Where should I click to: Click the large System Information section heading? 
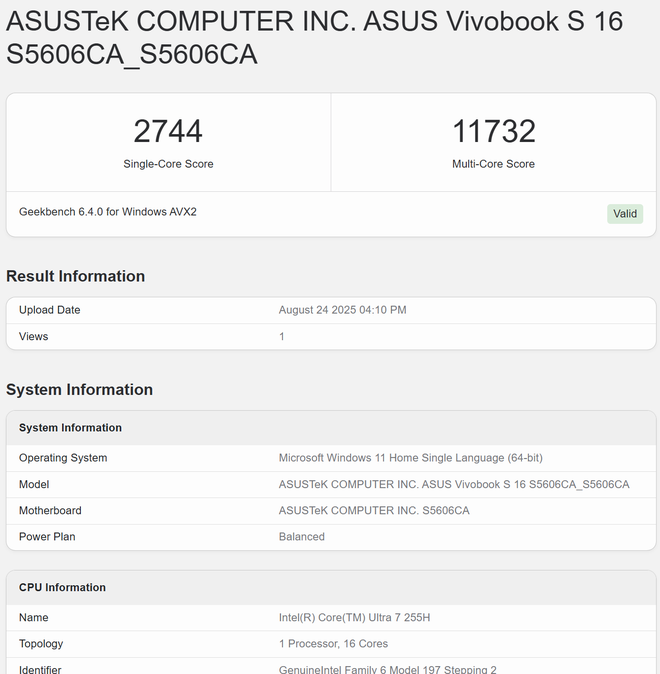click(x=79, y=389)
